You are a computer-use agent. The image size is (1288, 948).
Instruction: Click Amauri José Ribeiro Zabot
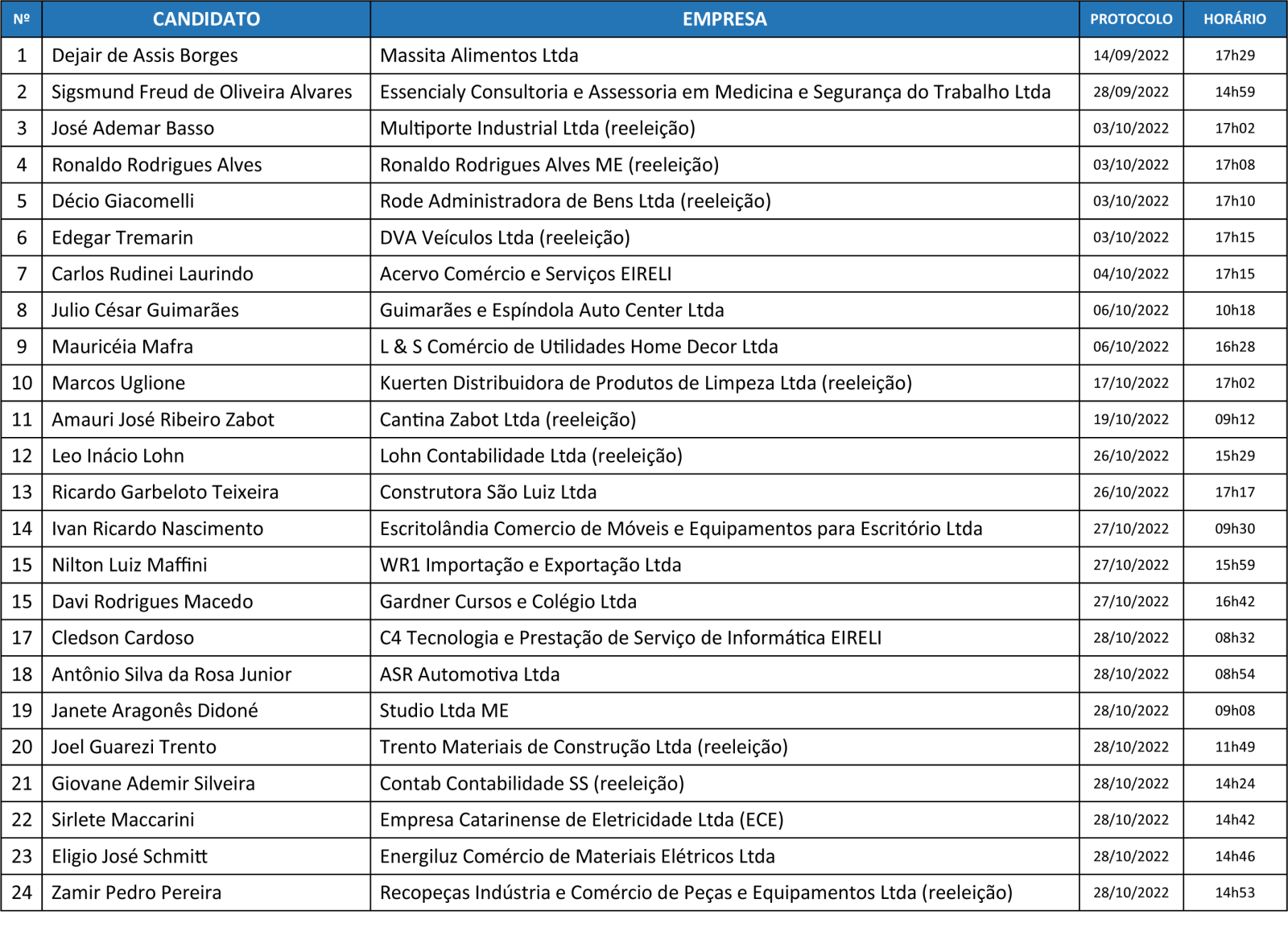pyautogui.click(x=163, y=419)
